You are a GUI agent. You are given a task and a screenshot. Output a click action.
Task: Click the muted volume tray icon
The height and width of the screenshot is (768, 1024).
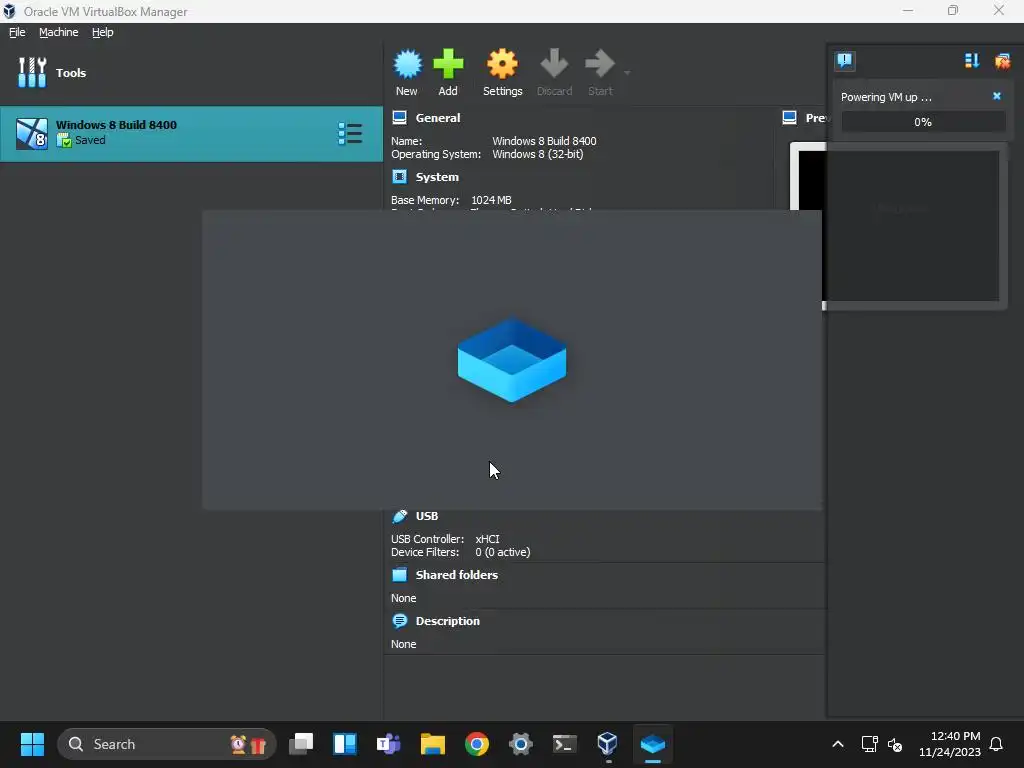tap(895, 744)
